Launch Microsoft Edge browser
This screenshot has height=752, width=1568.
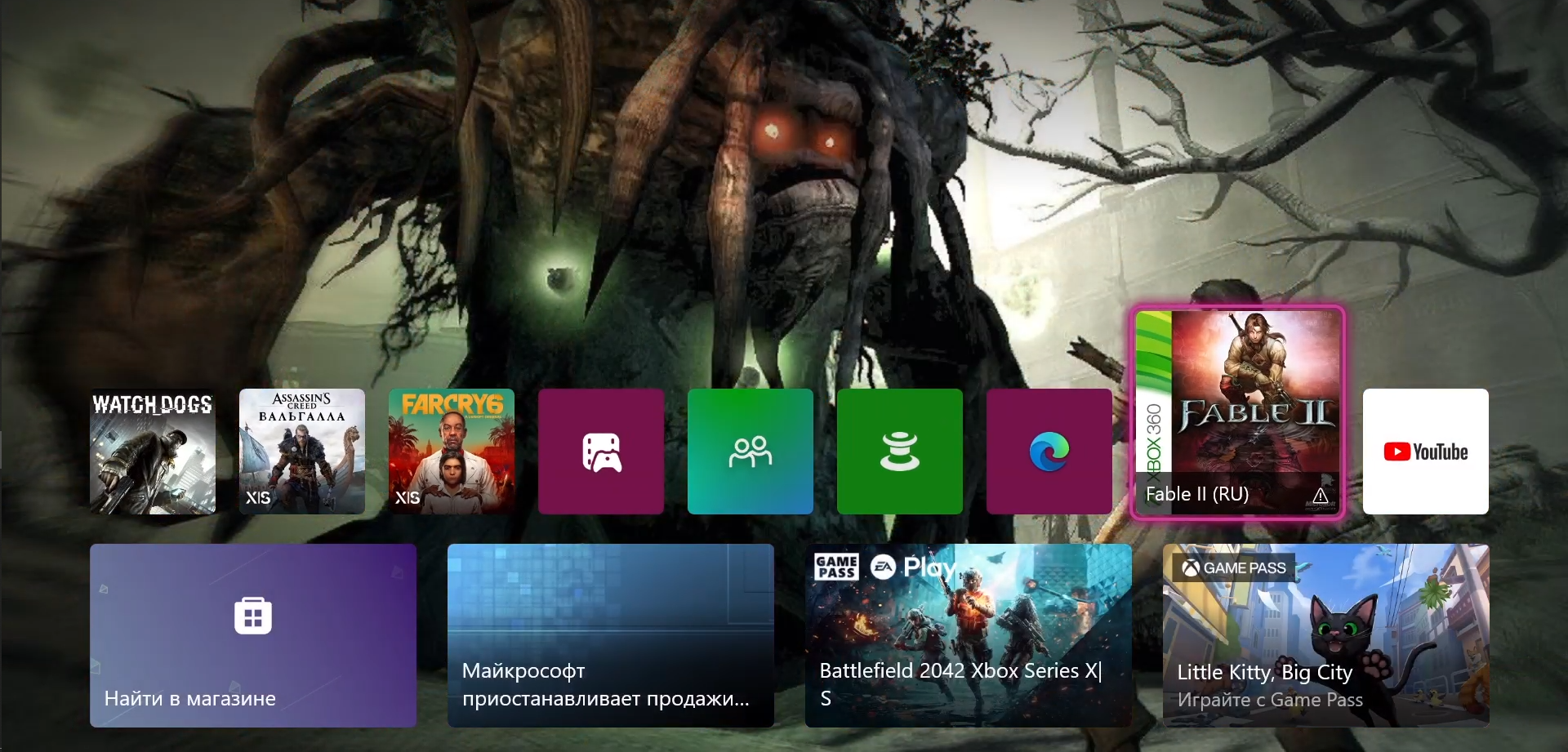point(1049,452)
